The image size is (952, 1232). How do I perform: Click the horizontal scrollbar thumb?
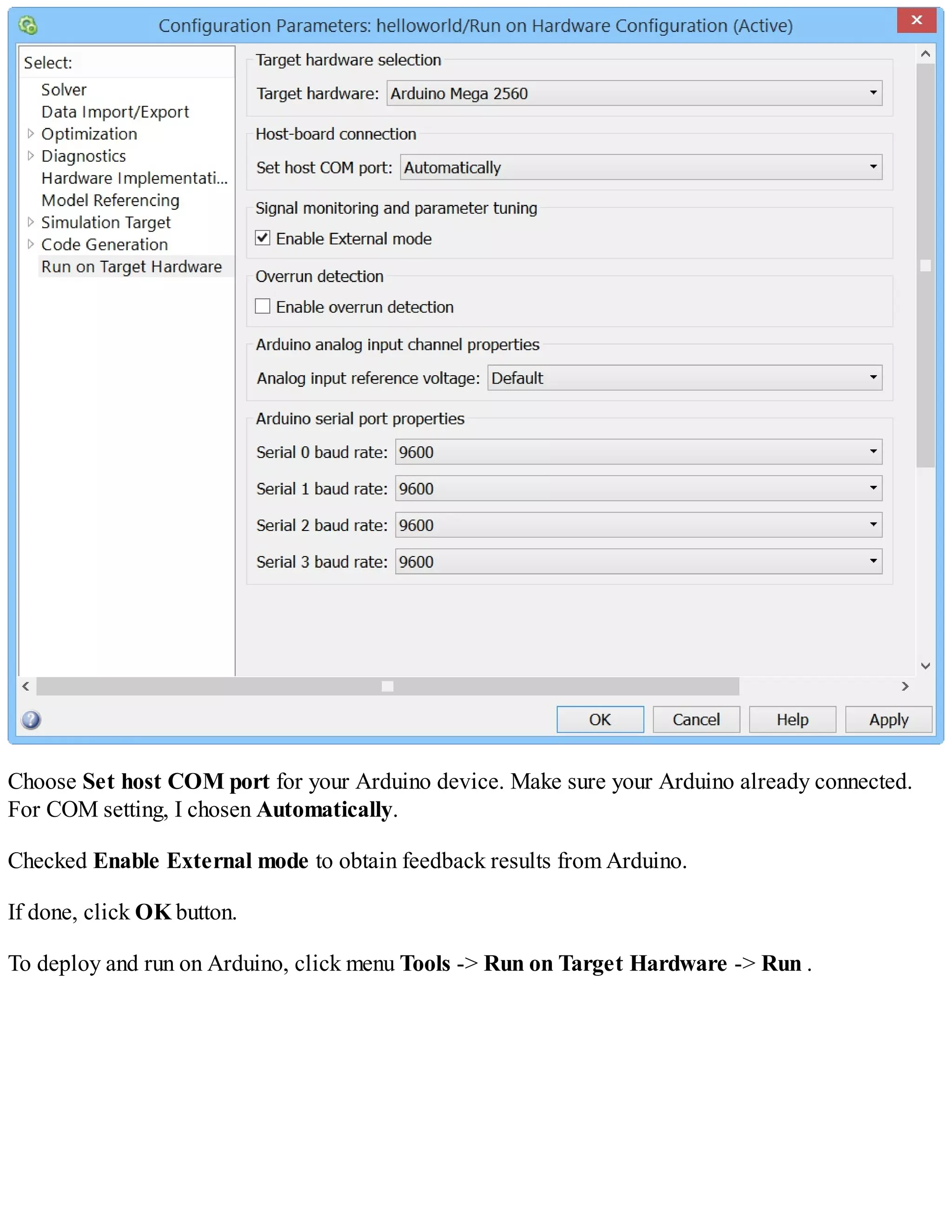point(388,687)
